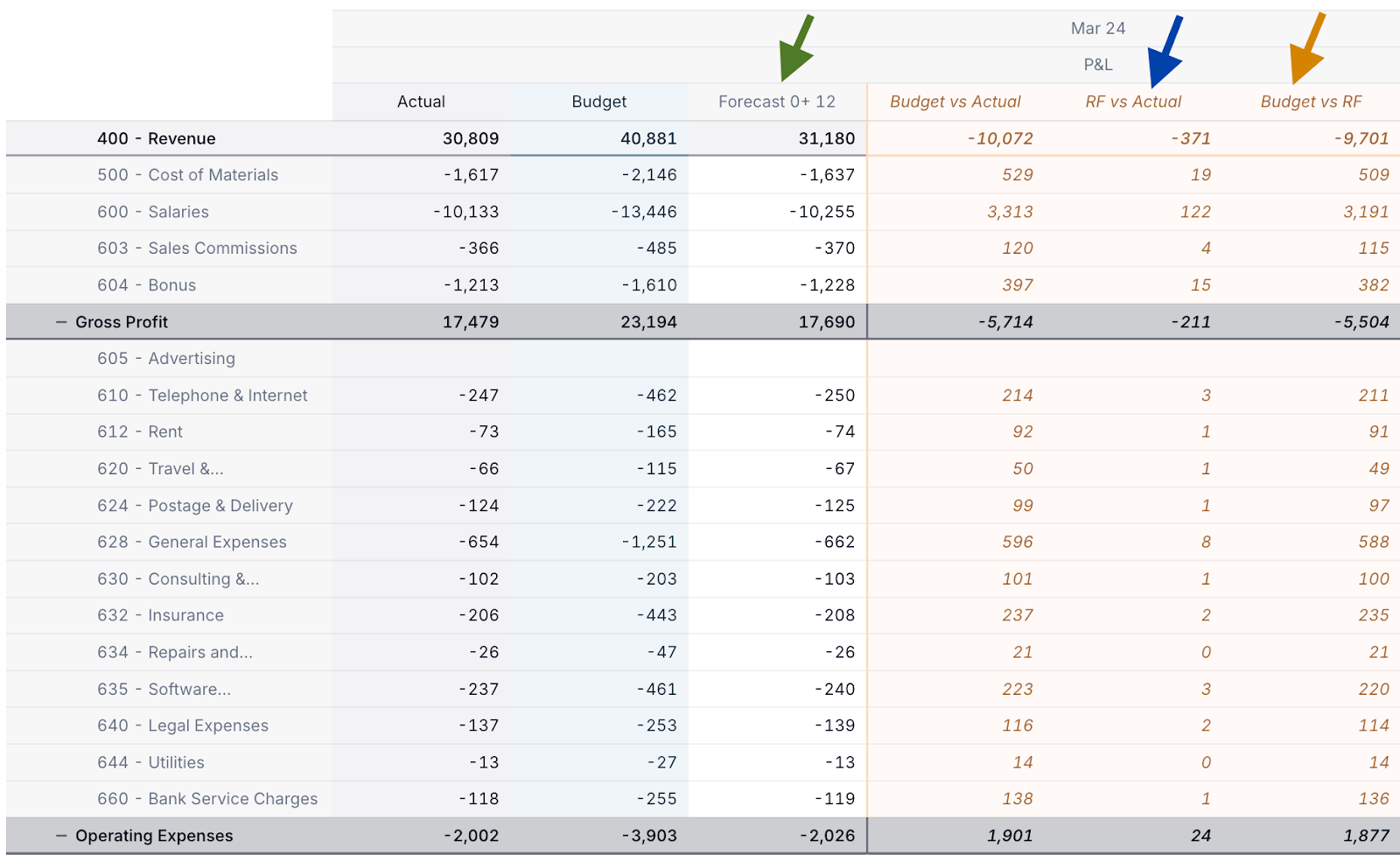
Task: Click General Expenses variance 596
Action: pyautogui.click(x=1018, y=542)
